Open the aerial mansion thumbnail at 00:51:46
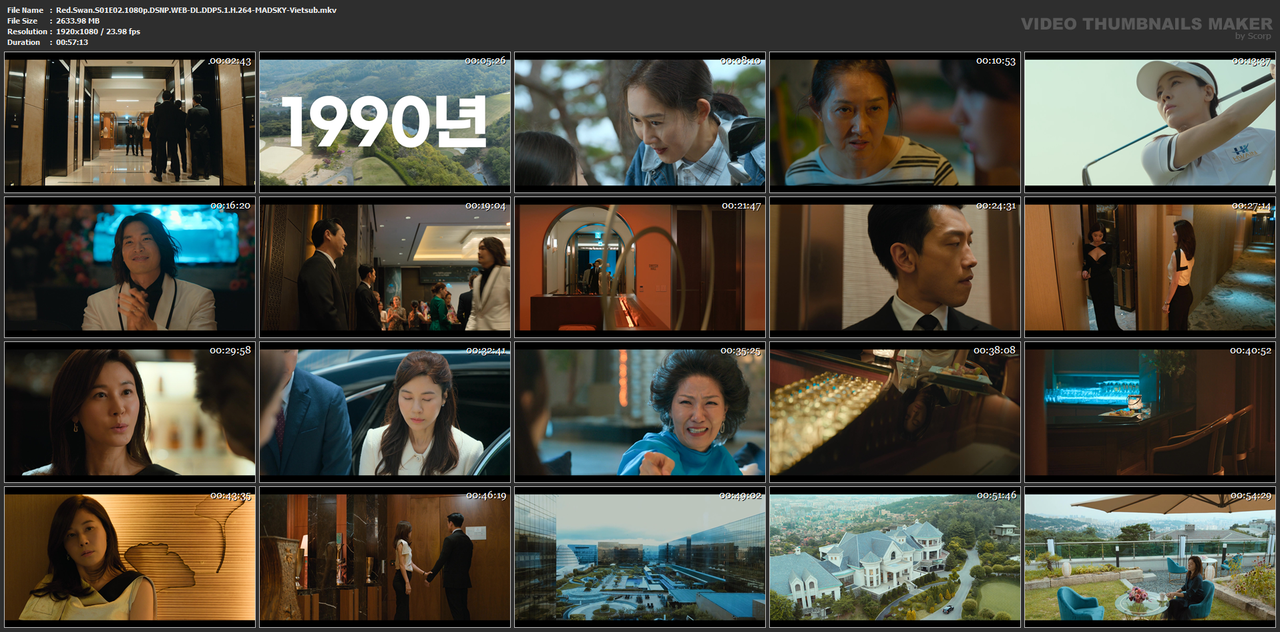Screen dimensions: 1280x632 [895, 557]
